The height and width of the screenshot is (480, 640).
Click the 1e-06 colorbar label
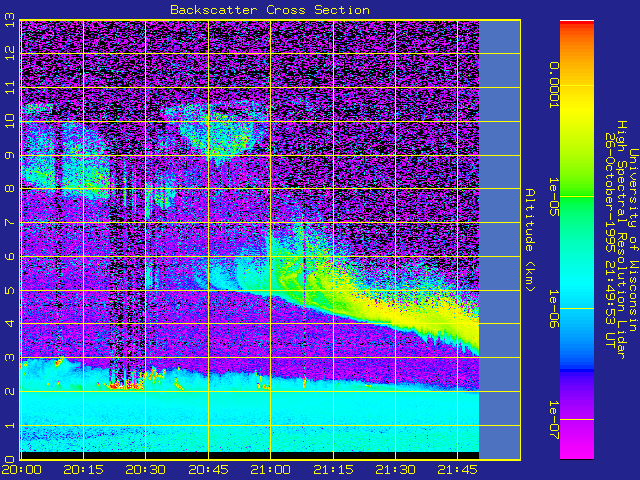(554, 309)
